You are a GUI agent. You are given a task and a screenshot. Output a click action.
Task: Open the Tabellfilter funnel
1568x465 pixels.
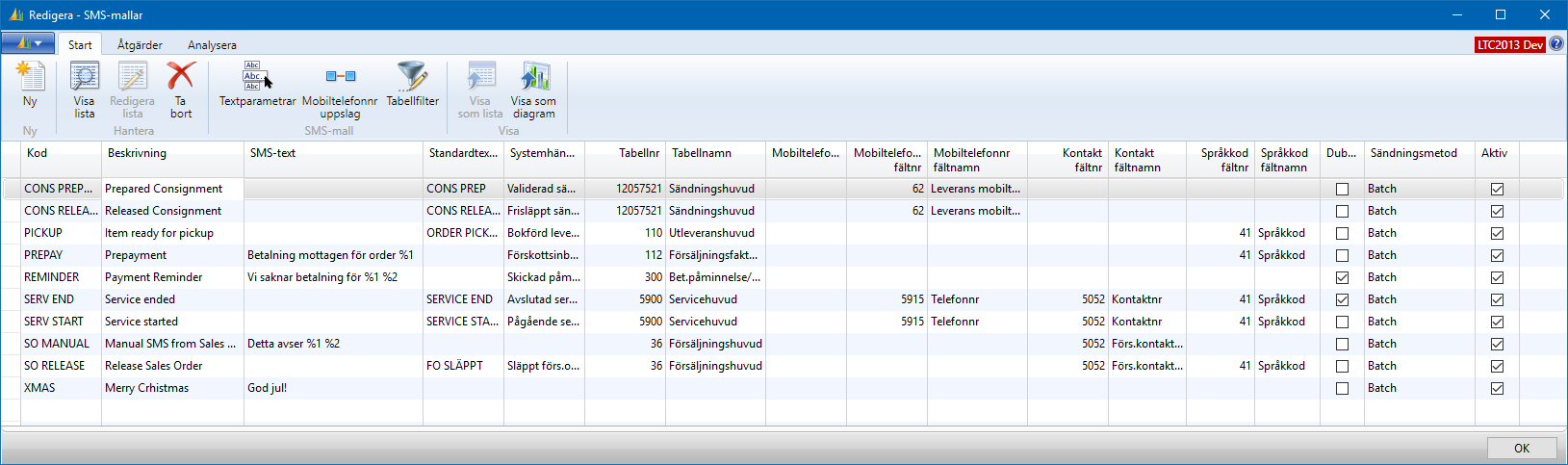[x=412, y=85]
